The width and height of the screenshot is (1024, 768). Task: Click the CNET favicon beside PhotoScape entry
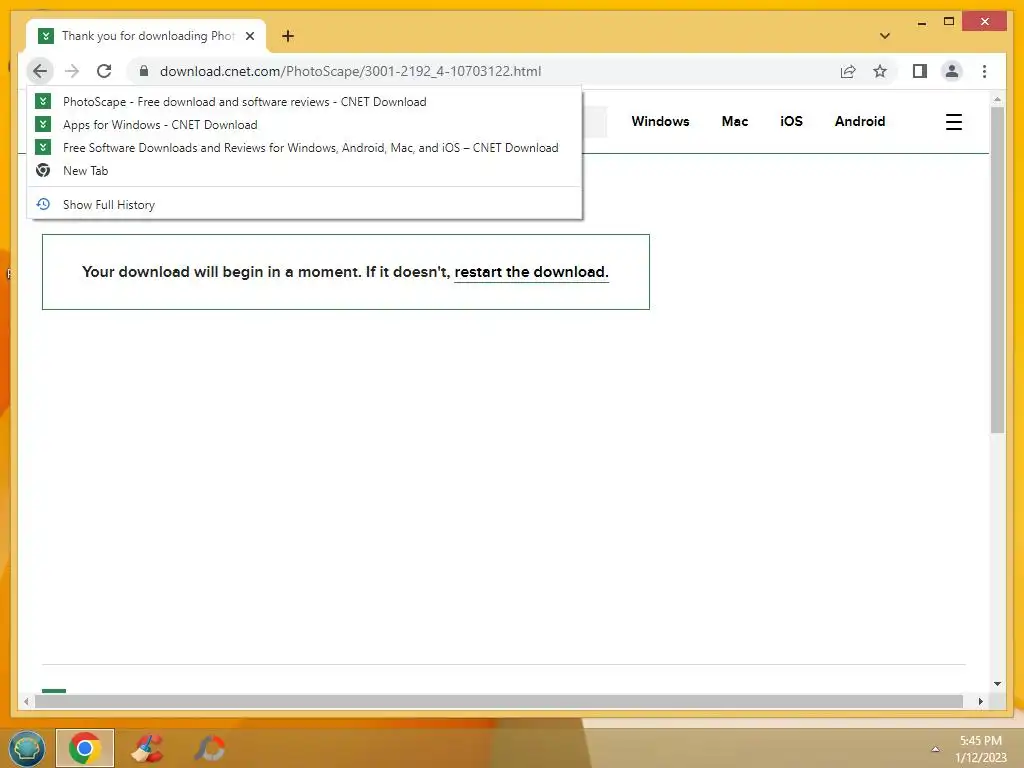(x=43, y=101)
